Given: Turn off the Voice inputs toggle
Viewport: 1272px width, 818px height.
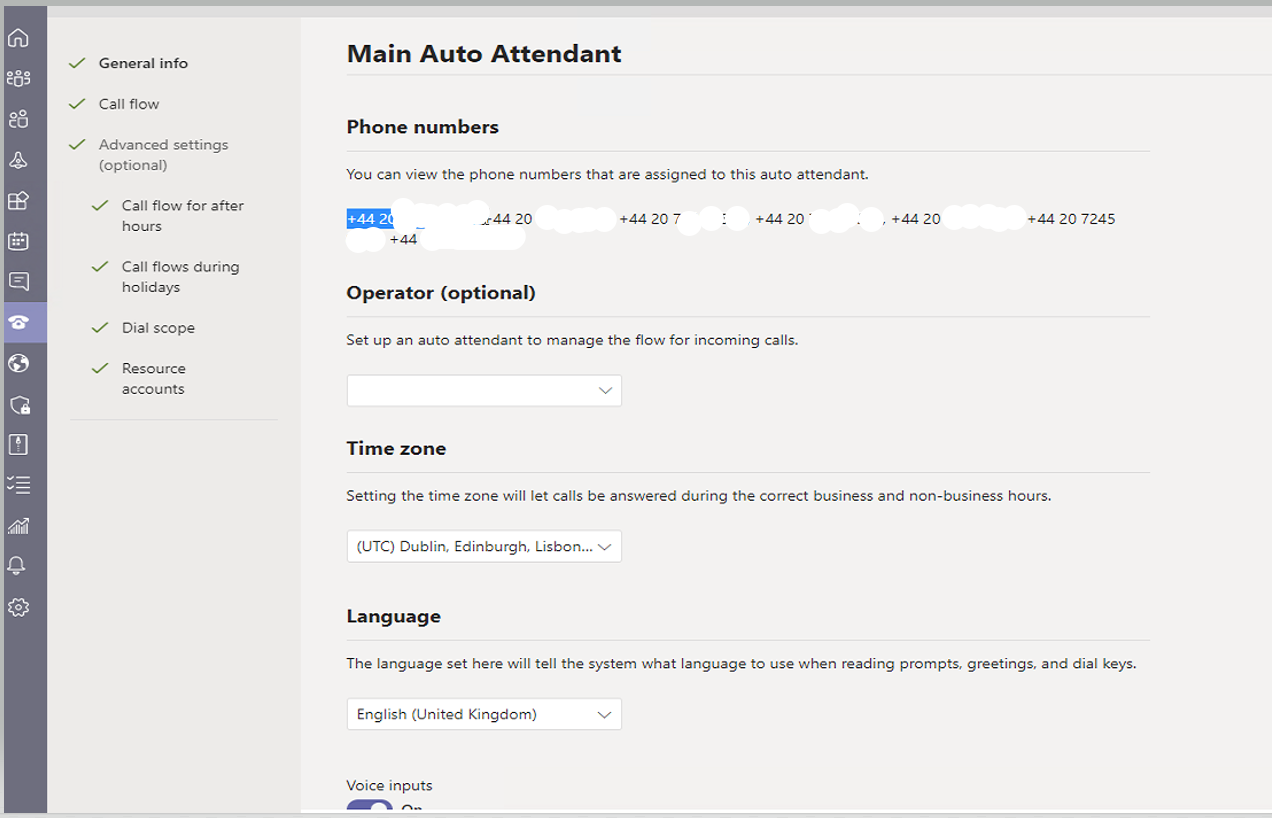Looking at the screenshot, I should click(x=368, y=807).
